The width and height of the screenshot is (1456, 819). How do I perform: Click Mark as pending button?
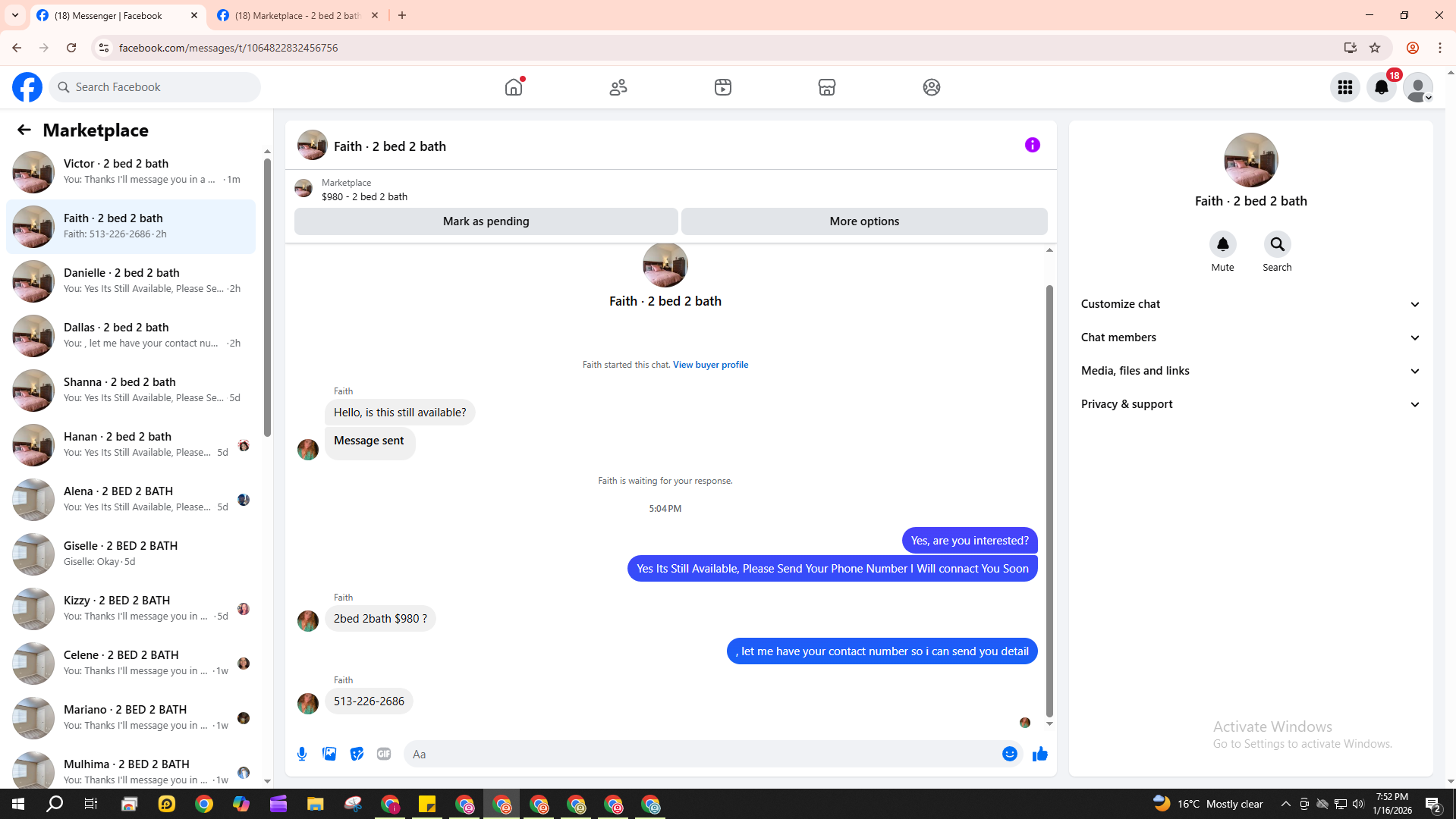(x=486, y=221)
